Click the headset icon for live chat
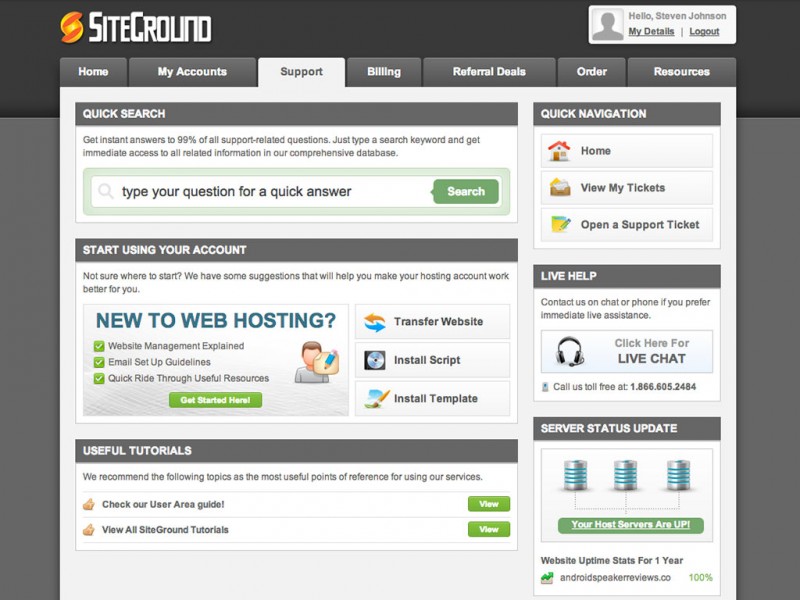 (569, 352)
